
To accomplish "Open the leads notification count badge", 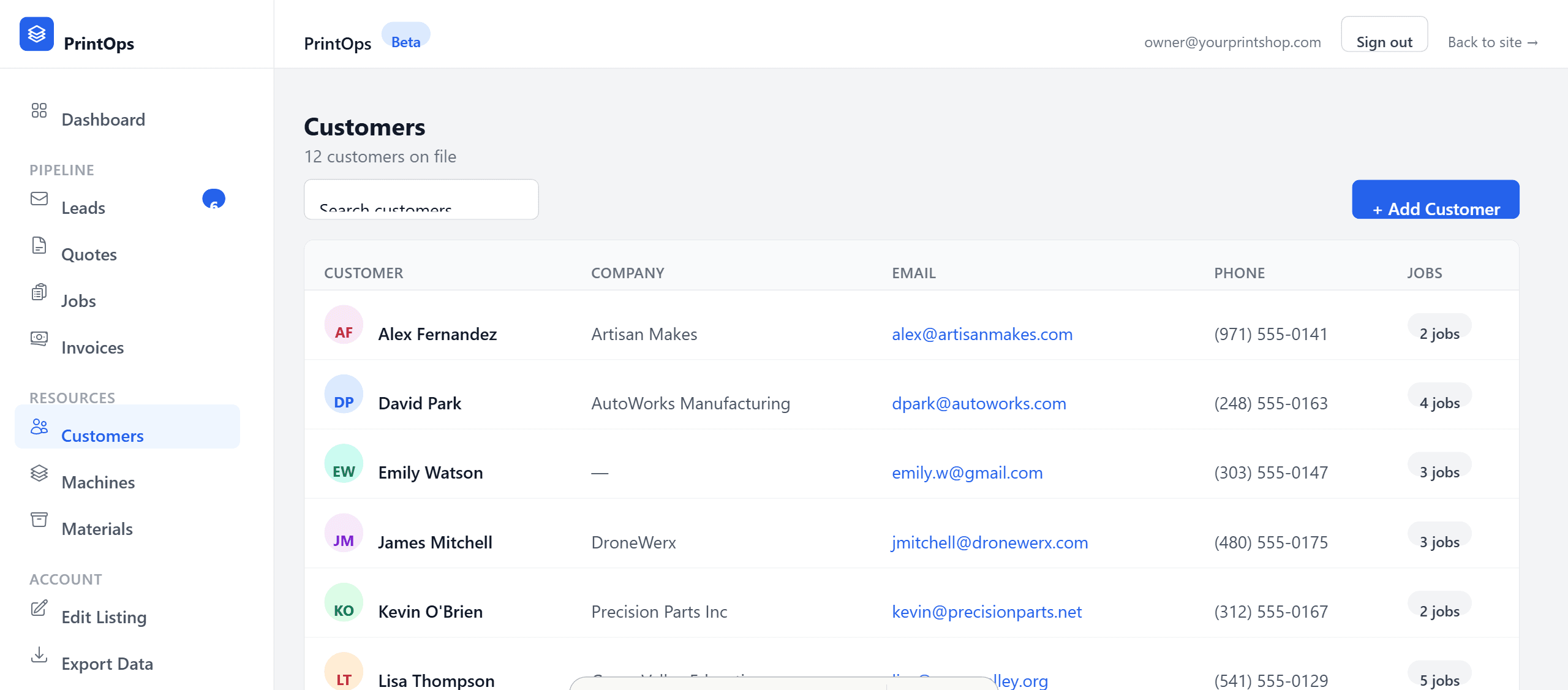I will pyautogui.click(x=213, y=199).
